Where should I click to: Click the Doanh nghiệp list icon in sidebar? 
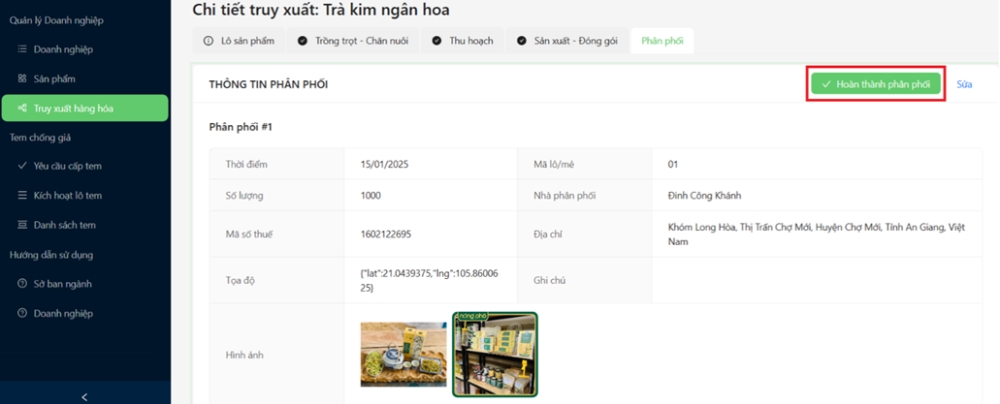22,49
